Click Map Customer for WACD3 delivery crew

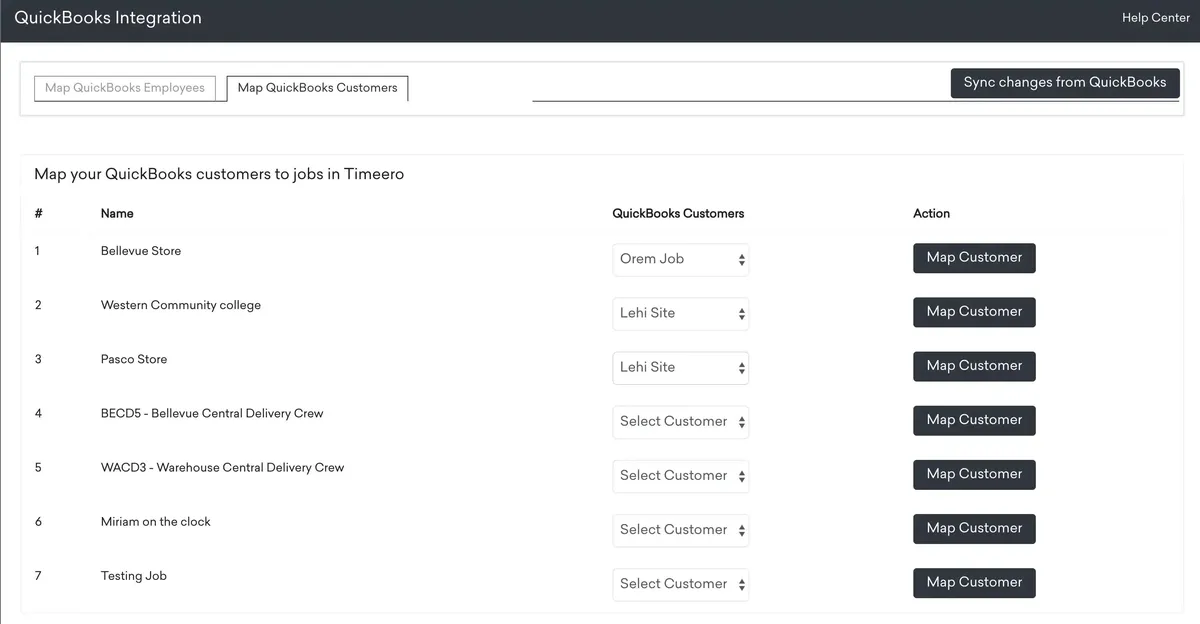tap(974, 474)
